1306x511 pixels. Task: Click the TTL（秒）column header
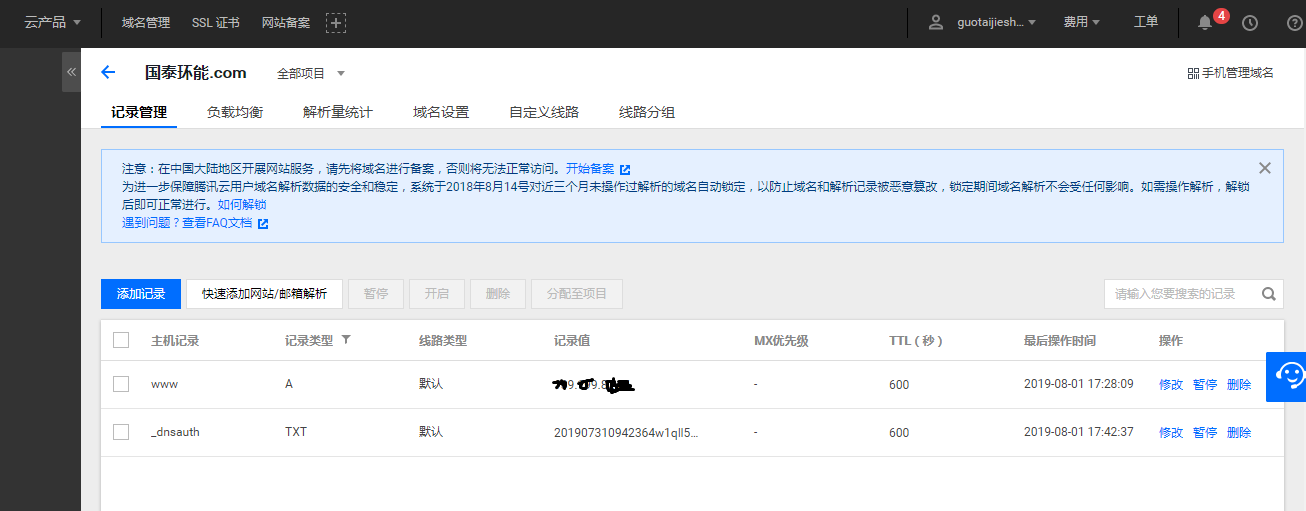point(916,340)
